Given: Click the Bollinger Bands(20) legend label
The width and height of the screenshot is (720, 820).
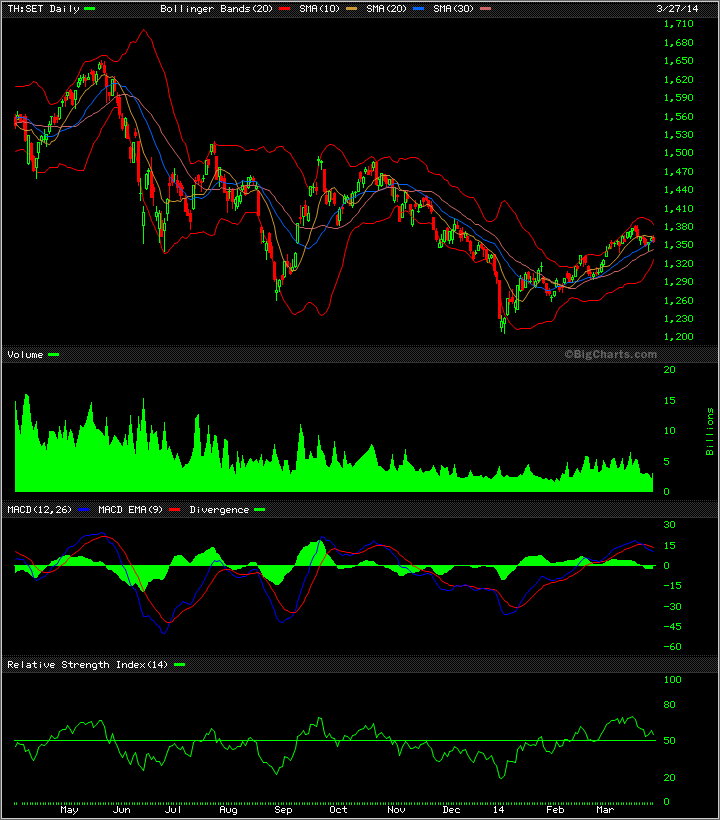Looking at the screenshot, I should pos(216,8).
